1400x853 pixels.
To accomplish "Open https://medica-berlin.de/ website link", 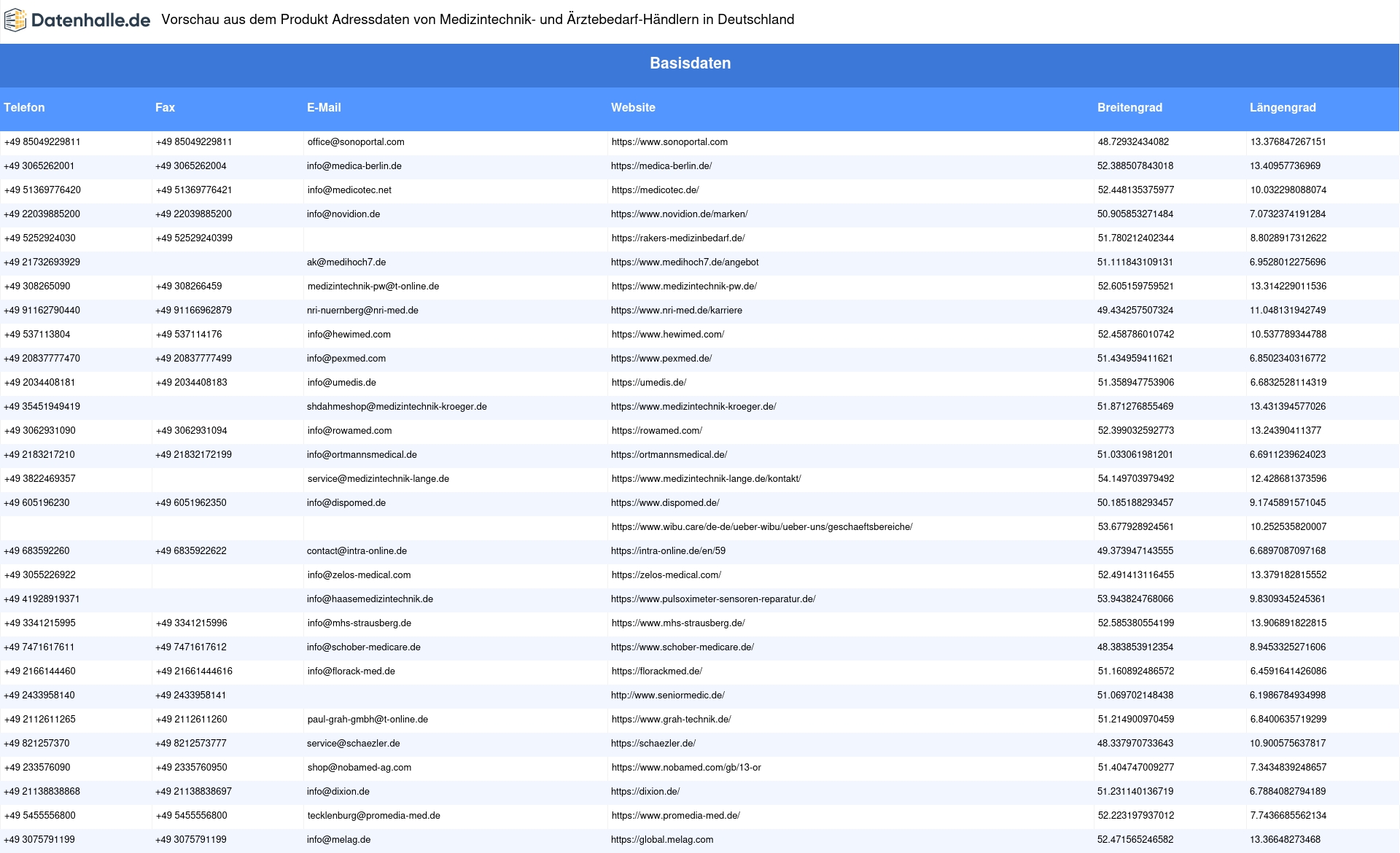I will (661, 166).
